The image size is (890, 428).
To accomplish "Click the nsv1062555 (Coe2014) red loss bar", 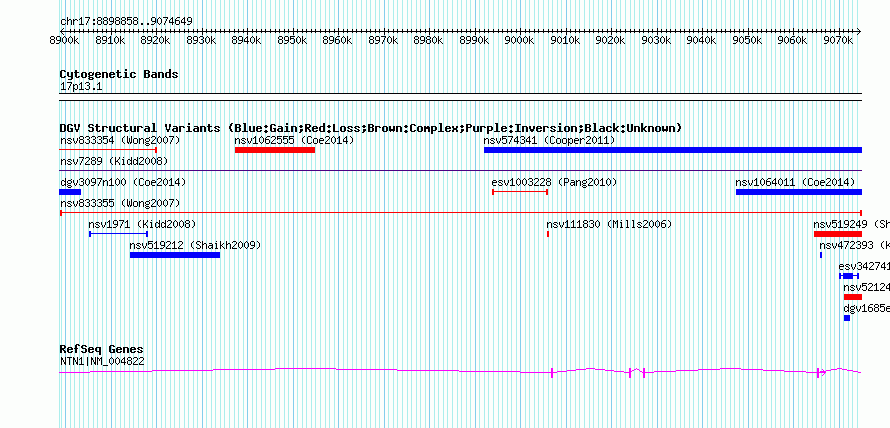I will click(x=275, y=150).
